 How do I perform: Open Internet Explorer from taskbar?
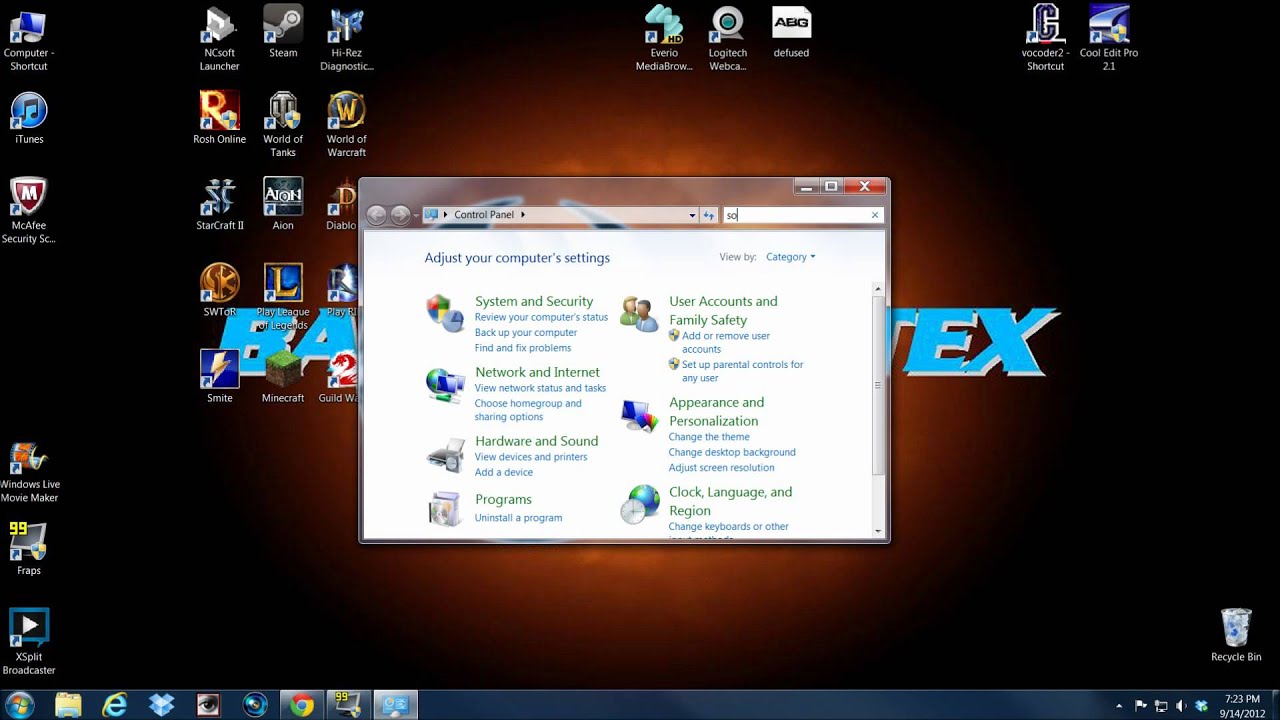point(115,705)
